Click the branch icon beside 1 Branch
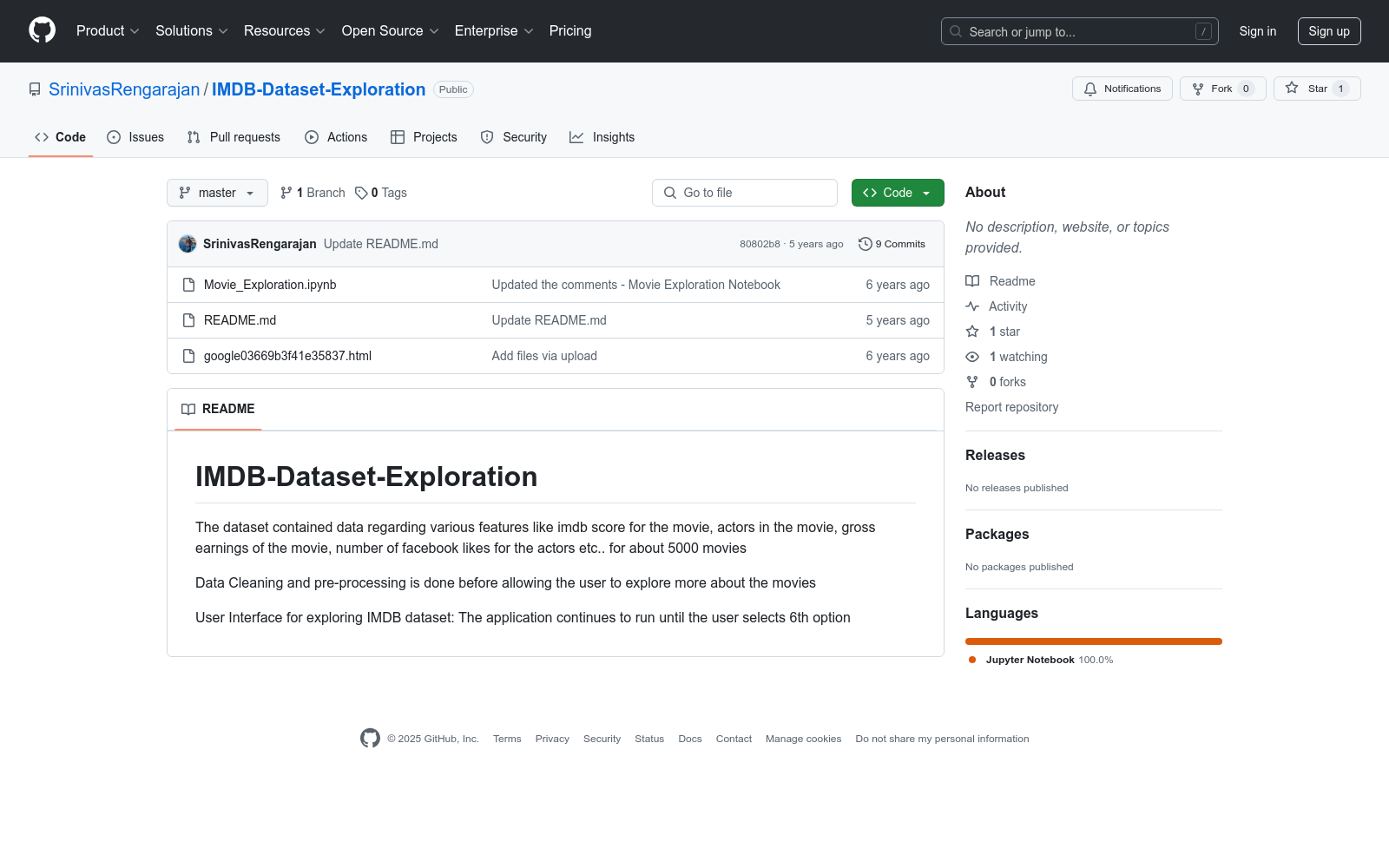Image resolution: width=1389 pixels, height=868 pixels. pos(286,193)
